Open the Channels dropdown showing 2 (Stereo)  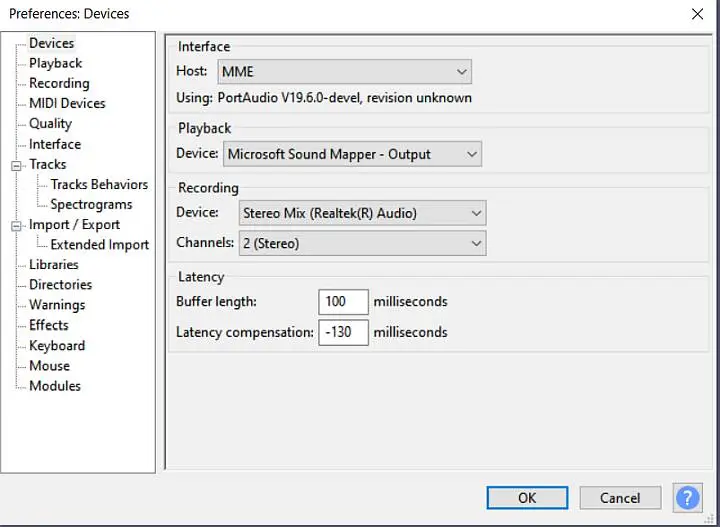point(362,243)
